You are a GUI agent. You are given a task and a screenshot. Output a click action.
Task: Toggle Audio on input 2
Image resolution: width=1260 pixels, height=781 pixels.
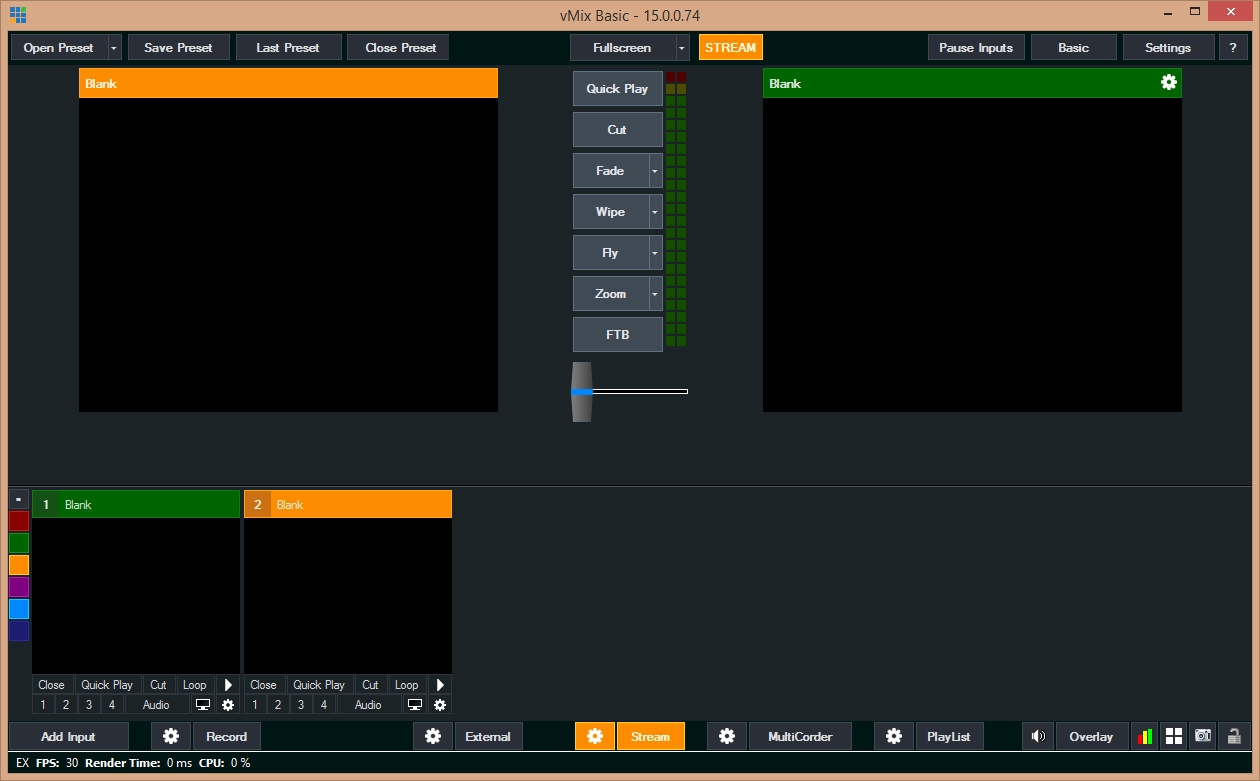pos(368,705)
